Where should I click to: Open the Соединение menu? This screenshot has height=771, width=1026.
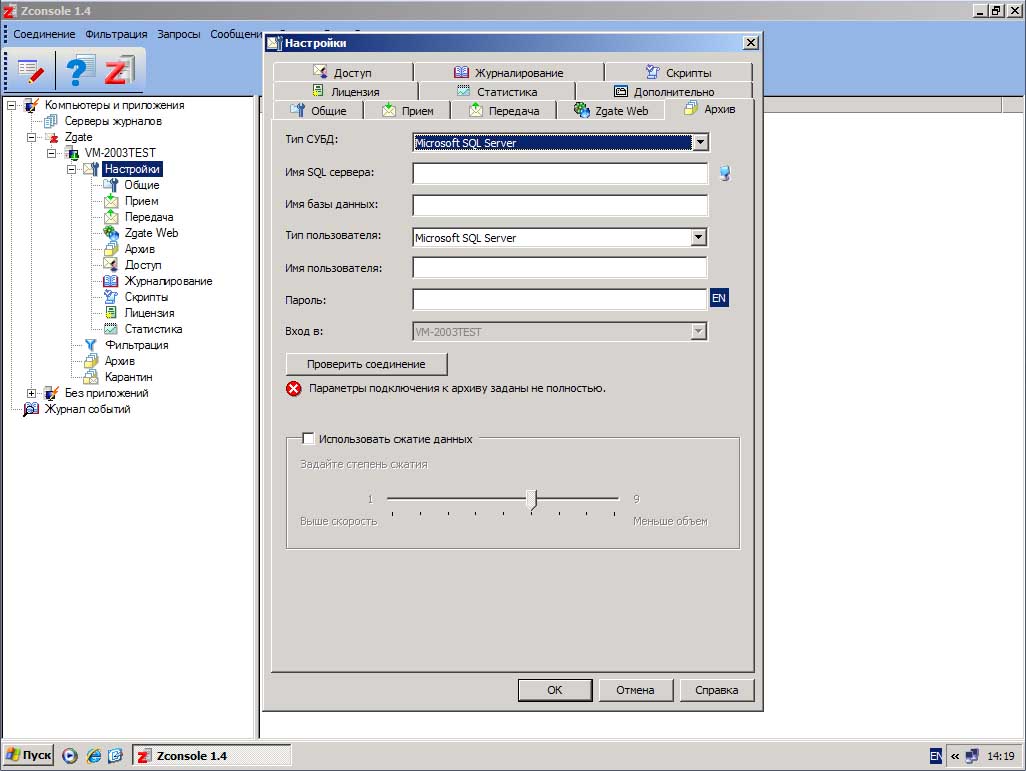[44, 34]
